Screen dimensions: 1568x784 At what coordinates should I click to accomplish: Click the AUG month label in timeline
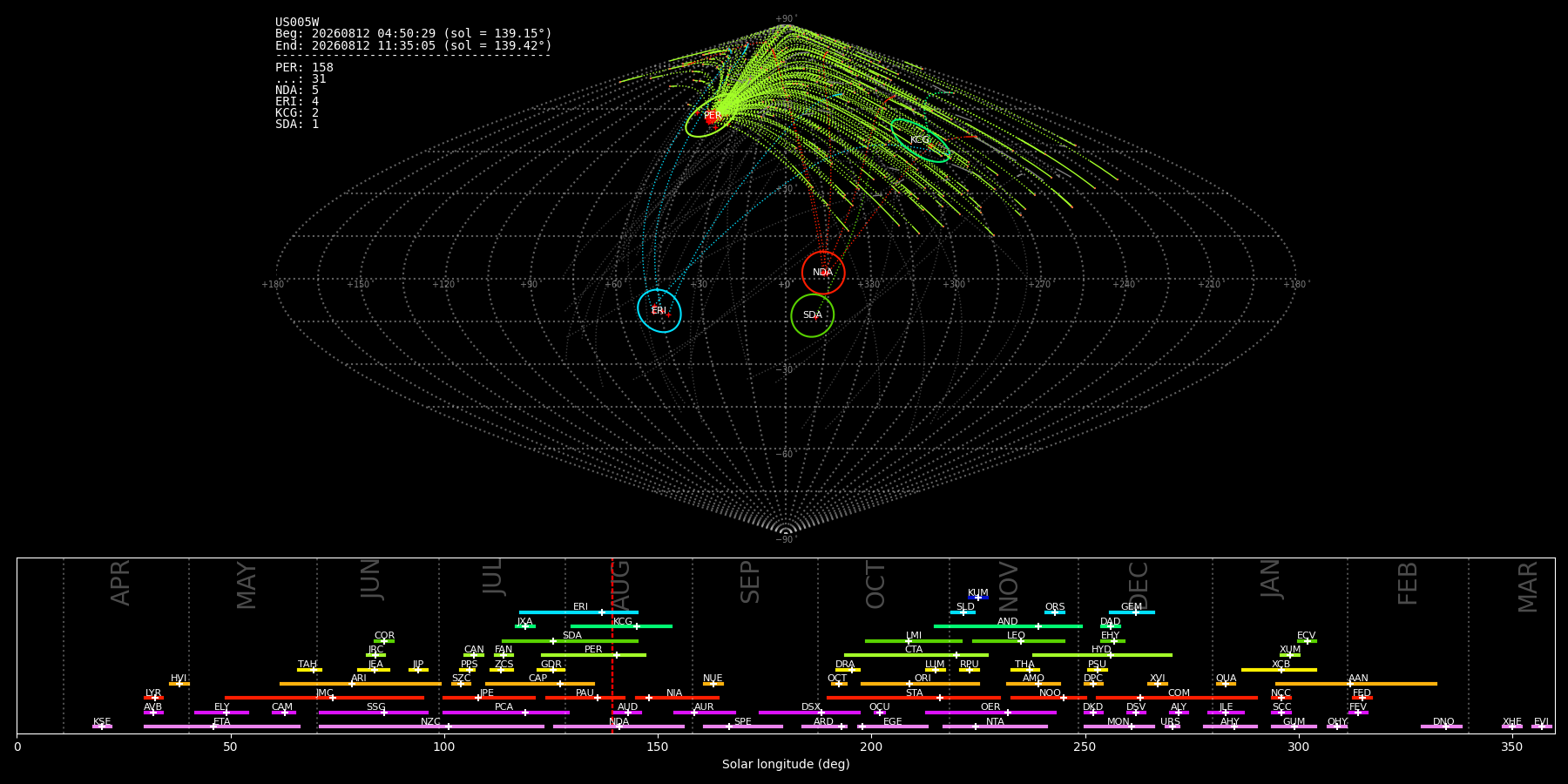coord(620,585)
